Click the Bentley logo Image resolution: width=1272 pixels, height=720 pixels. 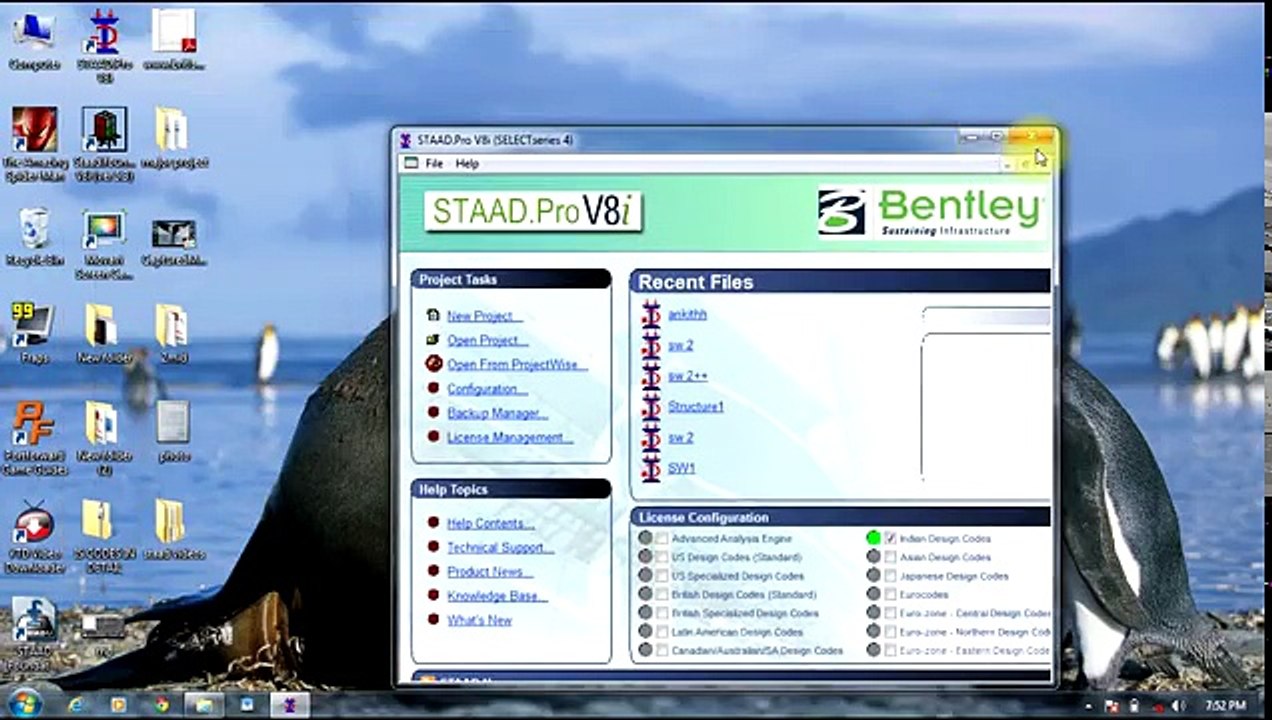pos(930,212)
